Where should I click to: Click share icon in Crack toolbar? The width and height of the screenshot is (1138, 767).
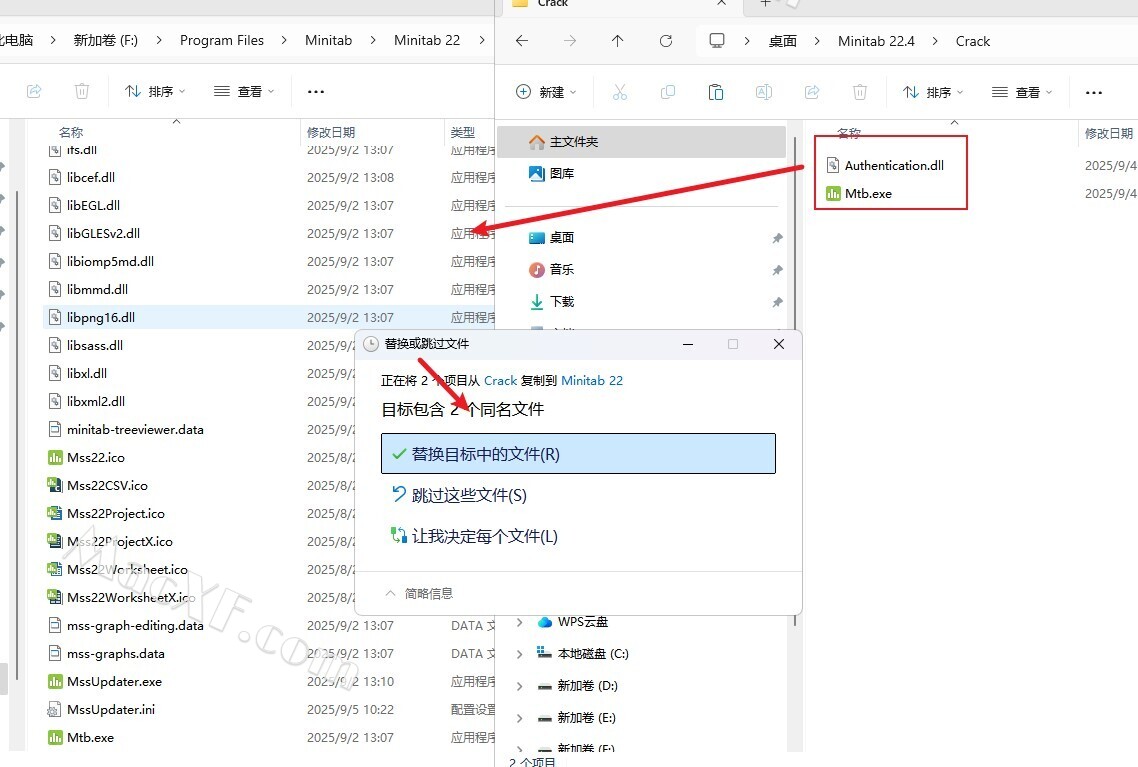[x=812, y=92]
